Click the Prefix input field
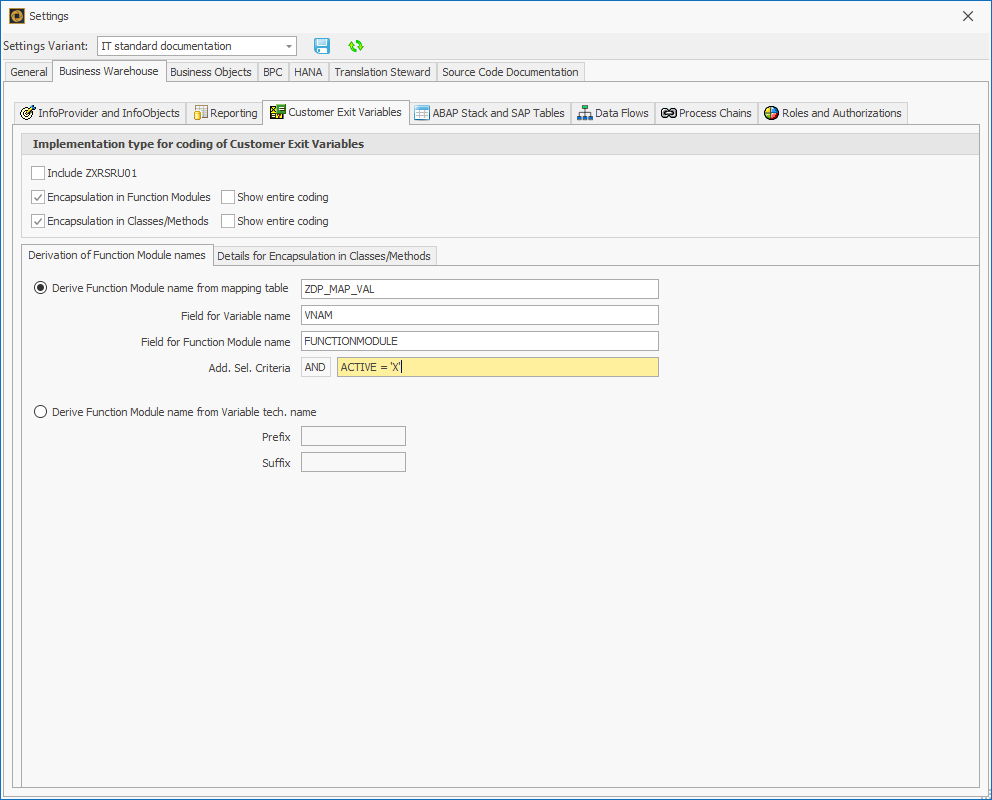The image size is (992, 800). click(352, 436)
